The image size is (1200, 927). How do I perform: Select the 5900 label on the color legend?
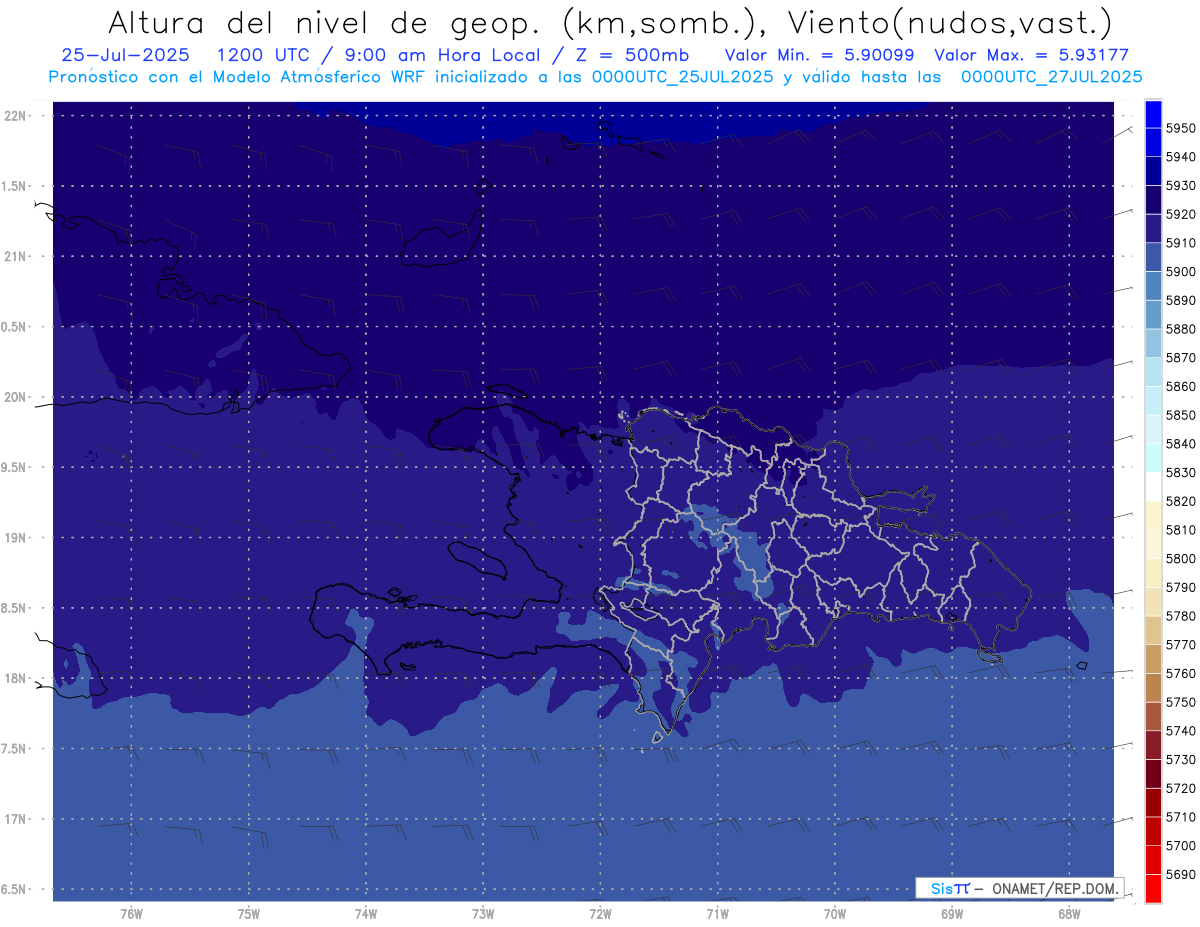click(x=1181, y=272)
